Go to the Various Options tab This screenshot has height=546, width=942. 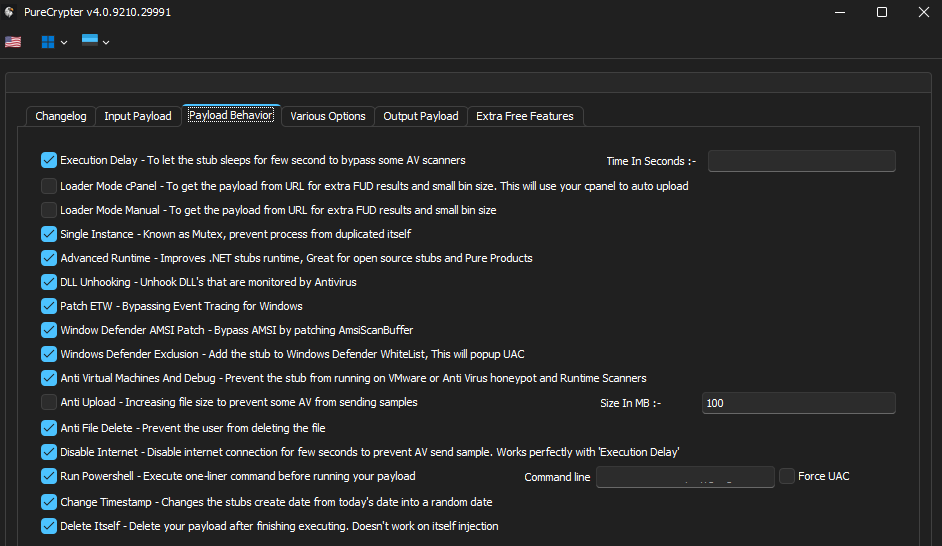(328, 116)
